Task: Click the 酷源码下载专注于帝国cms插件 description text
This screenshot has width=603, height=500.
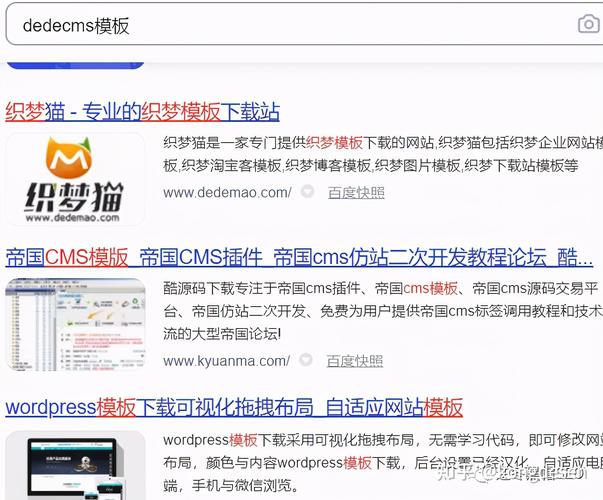Action: pyautogui.click(x=383, y=311)
